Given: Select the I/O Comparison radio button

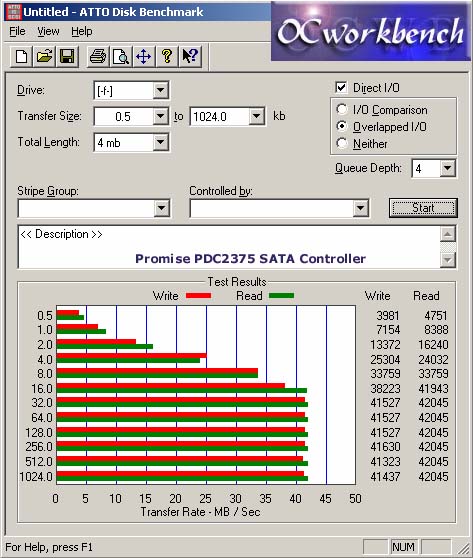Looking at the screenshot, I should pyautogui.click(x=342, y=110).
